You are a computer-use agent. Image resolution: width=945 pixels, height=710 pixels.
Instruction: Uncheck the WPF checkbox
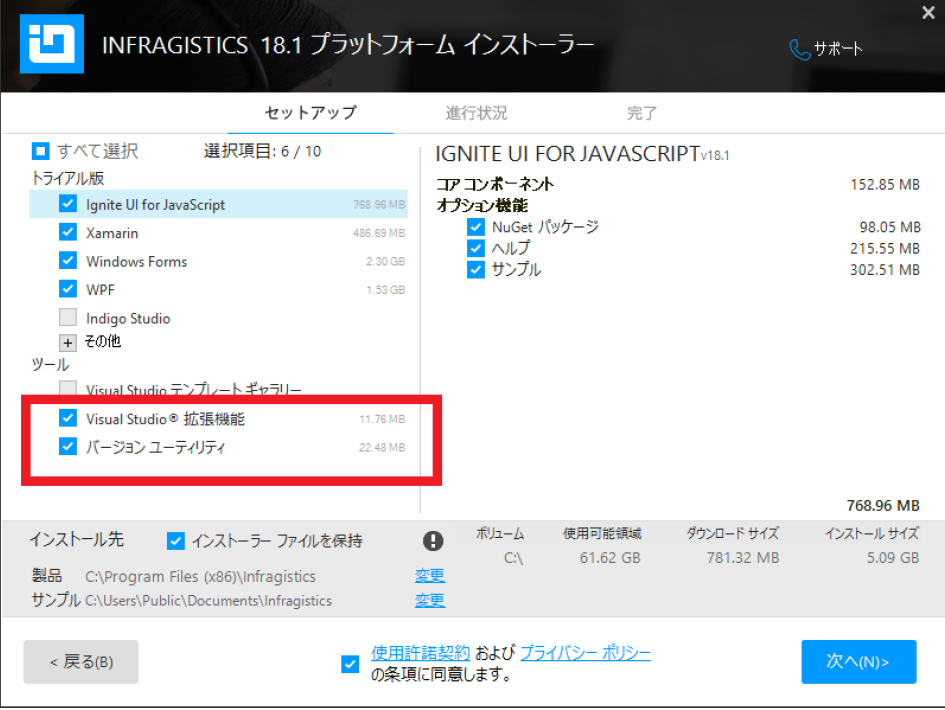pyautogui.click(x=68, y=289)
